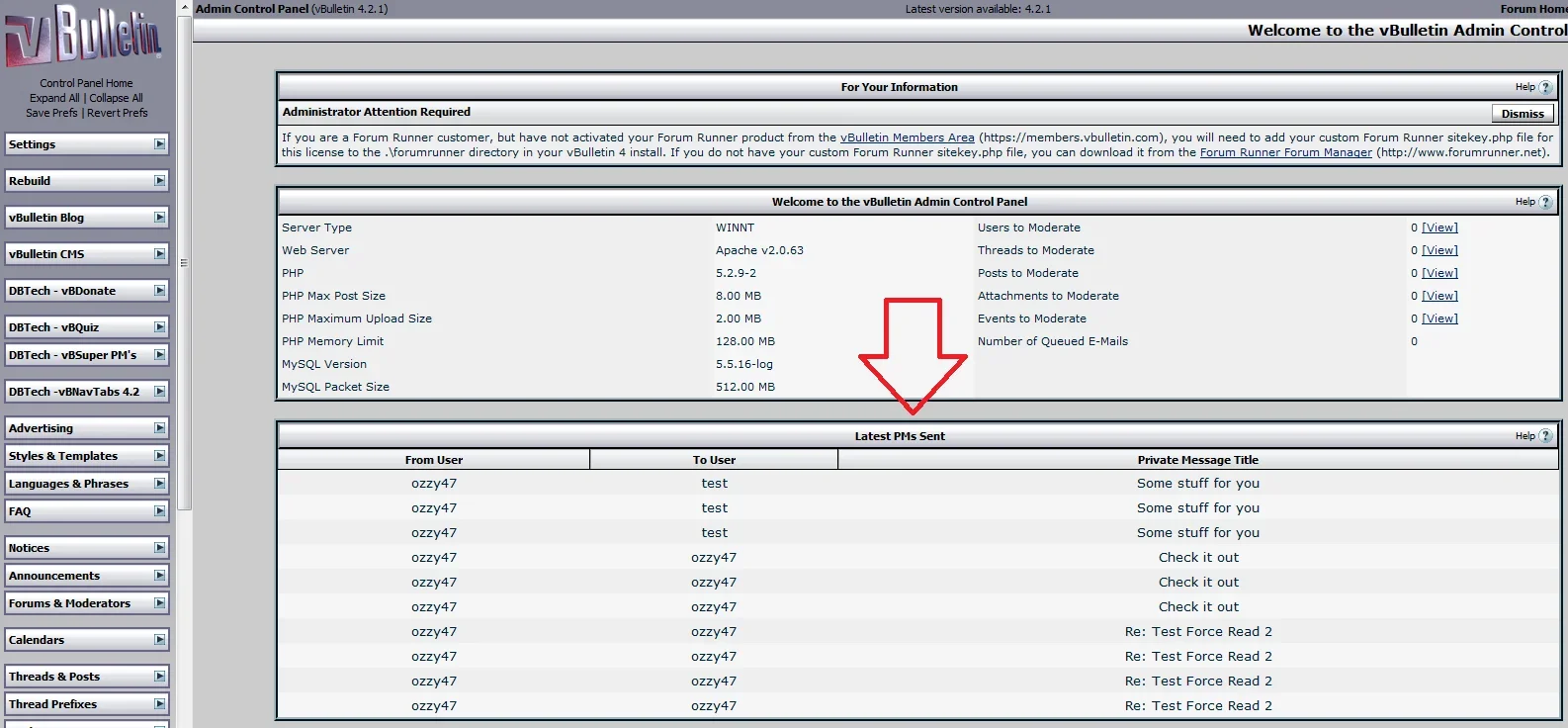Select From User column header

point(434,460)
